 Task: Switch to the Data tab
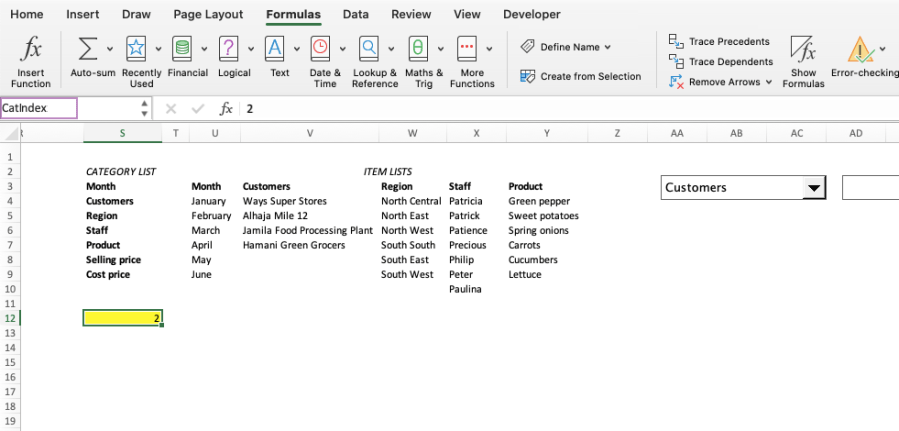tap(355, 14)
